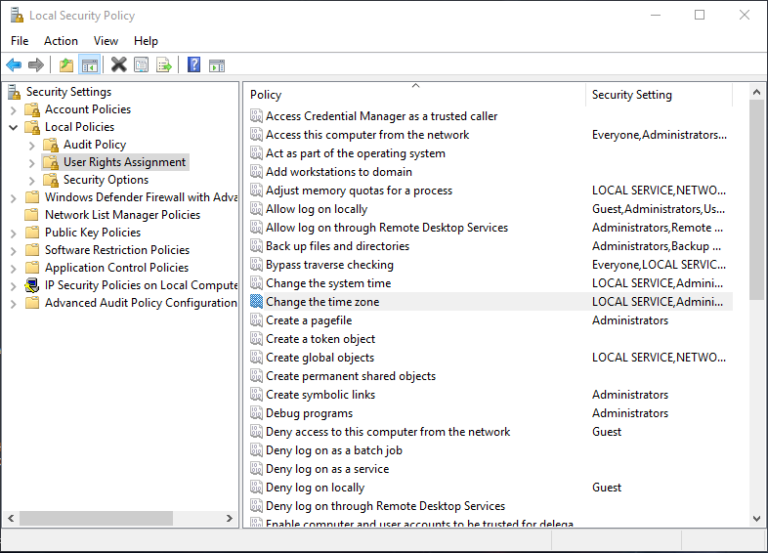This screenshot has width=768, height=553.
Task: Open the View menu
Action: (106, 41)
